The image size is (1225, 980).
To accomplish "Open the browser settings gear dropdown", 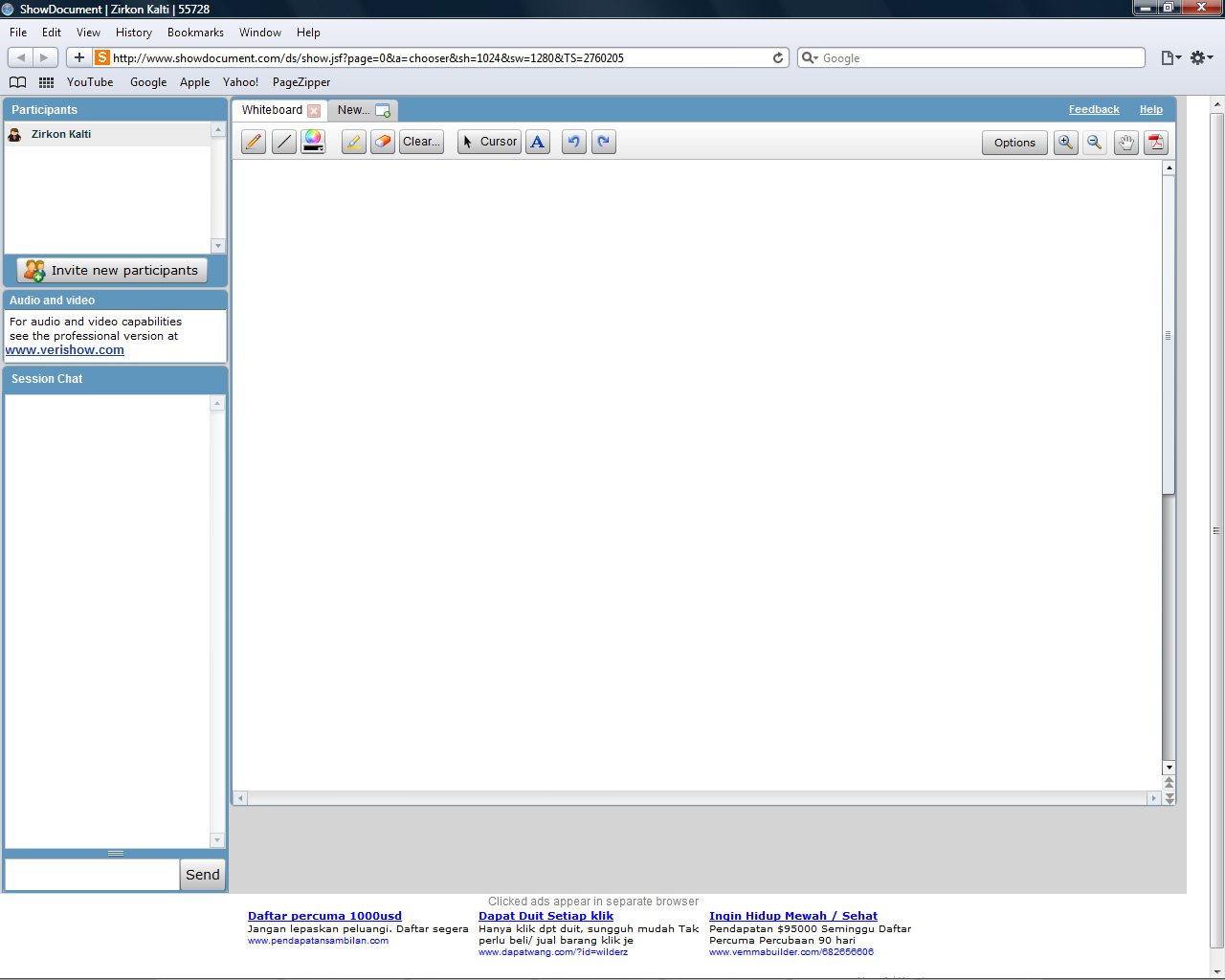I will 1201,58.
